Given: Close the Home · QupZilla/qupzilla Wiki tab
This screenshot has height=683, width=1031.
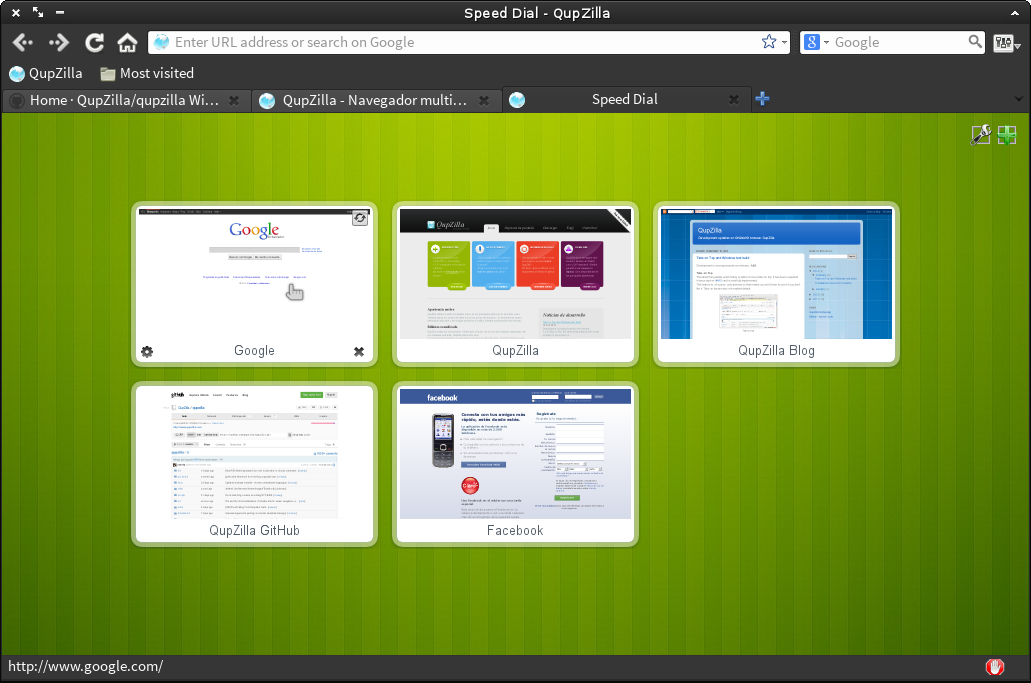Looking at the screenshot, I should 234,101.
